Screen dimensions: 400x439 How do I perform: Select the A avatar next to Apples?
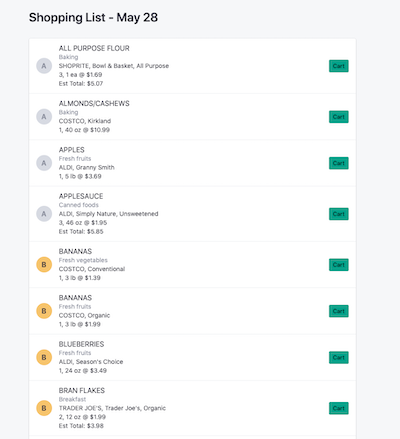pyautogui.click(x=44, y=163)
